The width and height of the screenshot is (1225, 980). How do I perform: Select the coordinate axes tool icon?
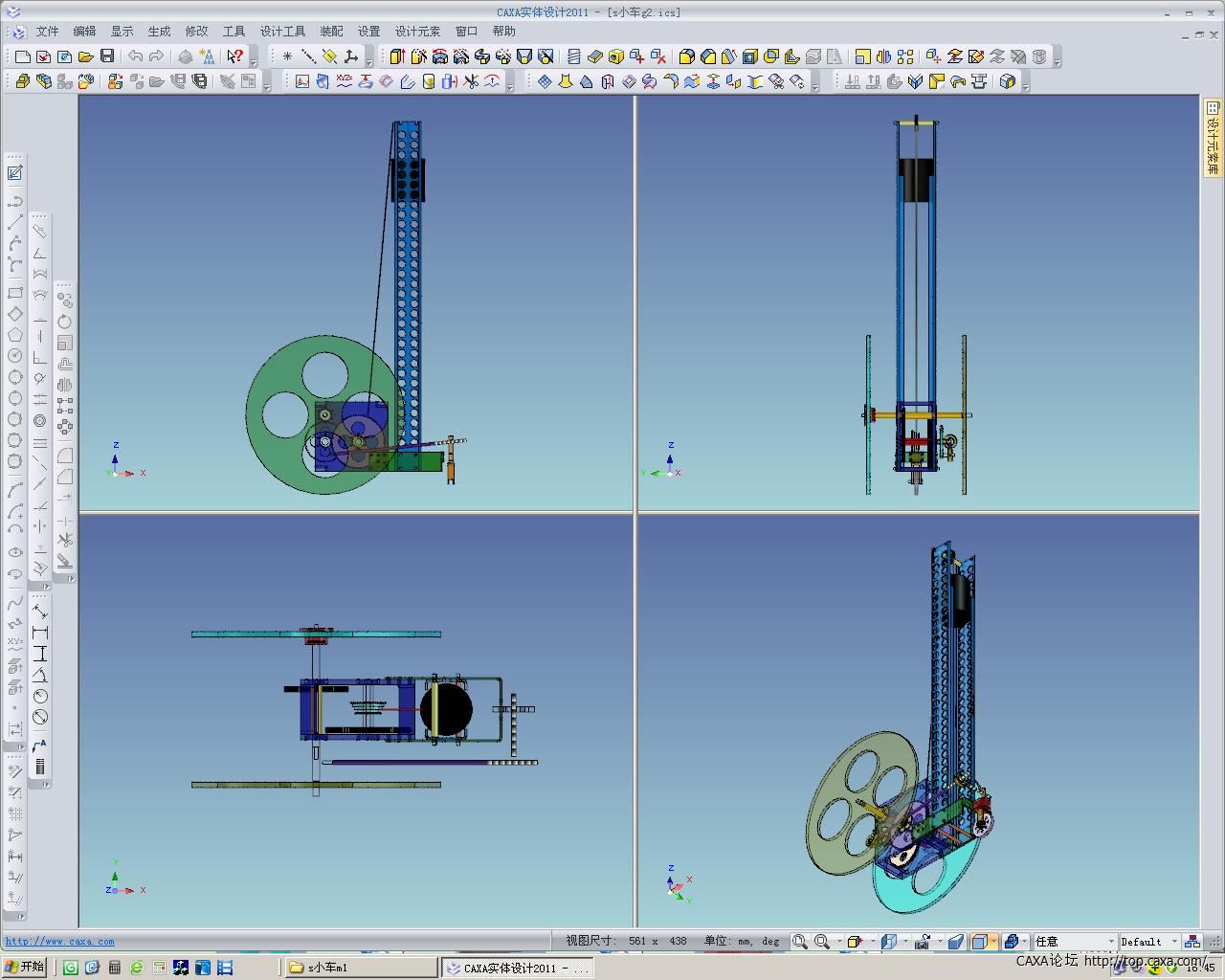coord(350,56)
